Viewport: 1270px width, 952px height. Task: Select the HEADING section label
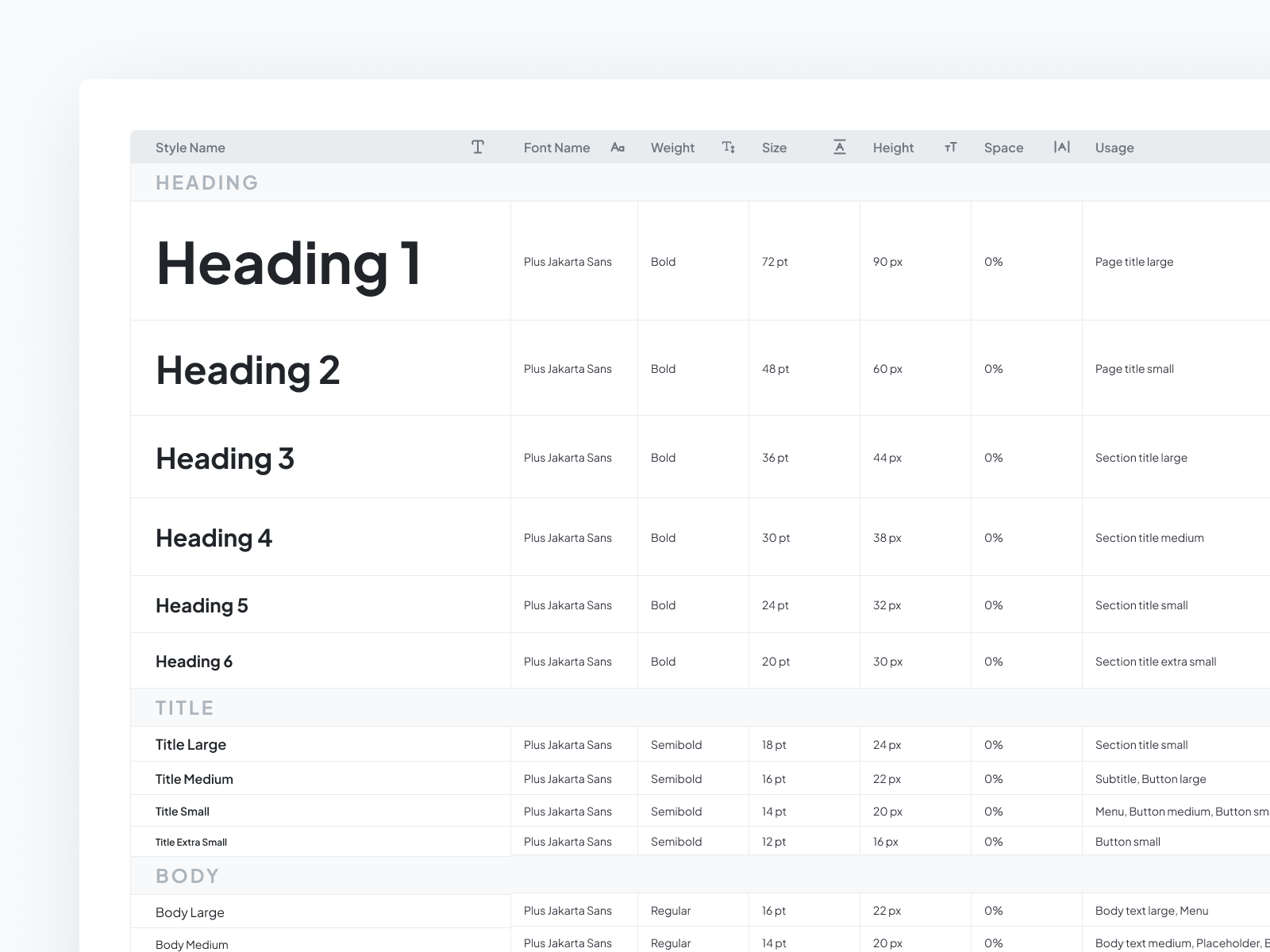[207, 182]
